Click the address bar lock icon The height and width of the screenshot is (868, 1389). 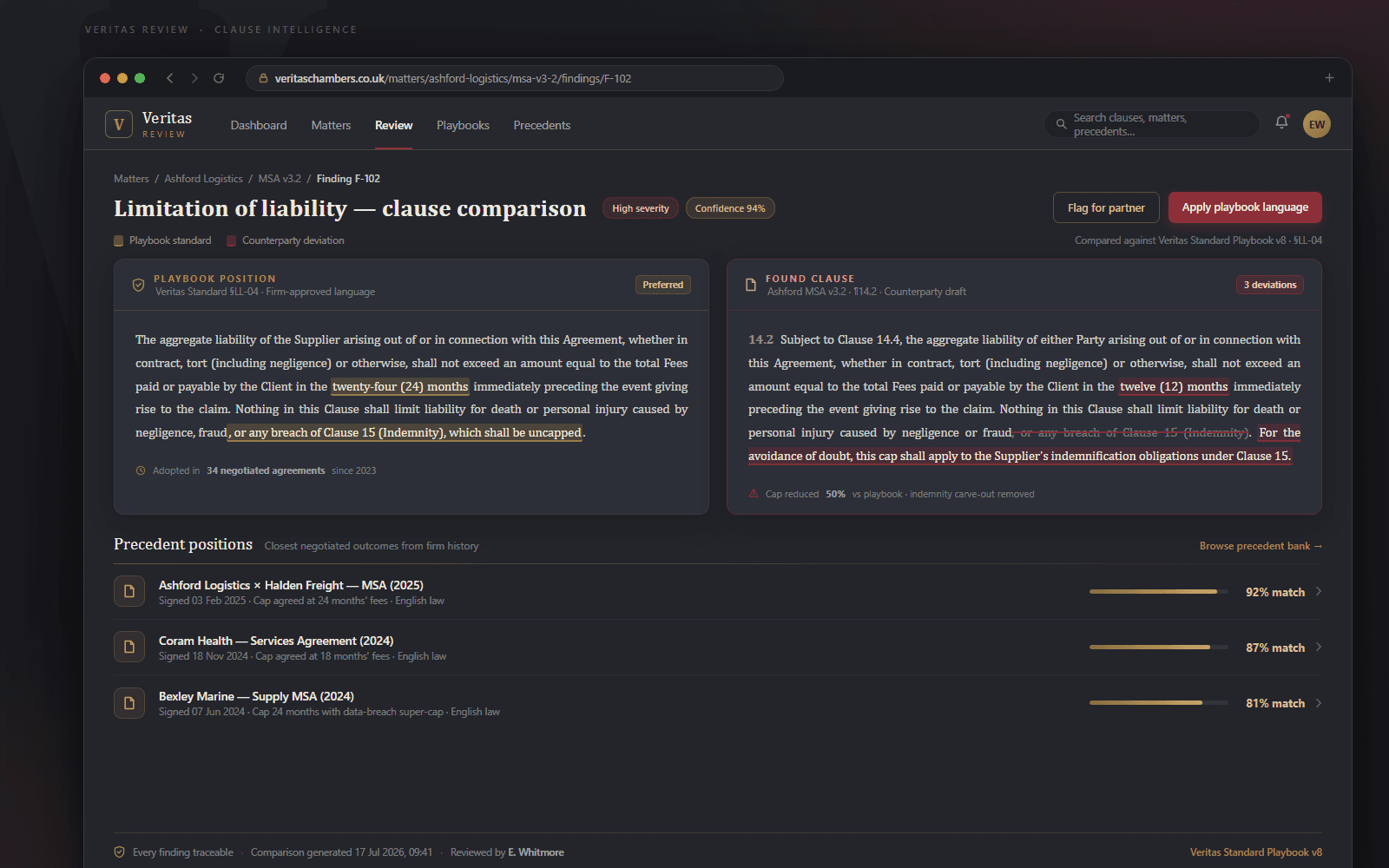(263, 78)
